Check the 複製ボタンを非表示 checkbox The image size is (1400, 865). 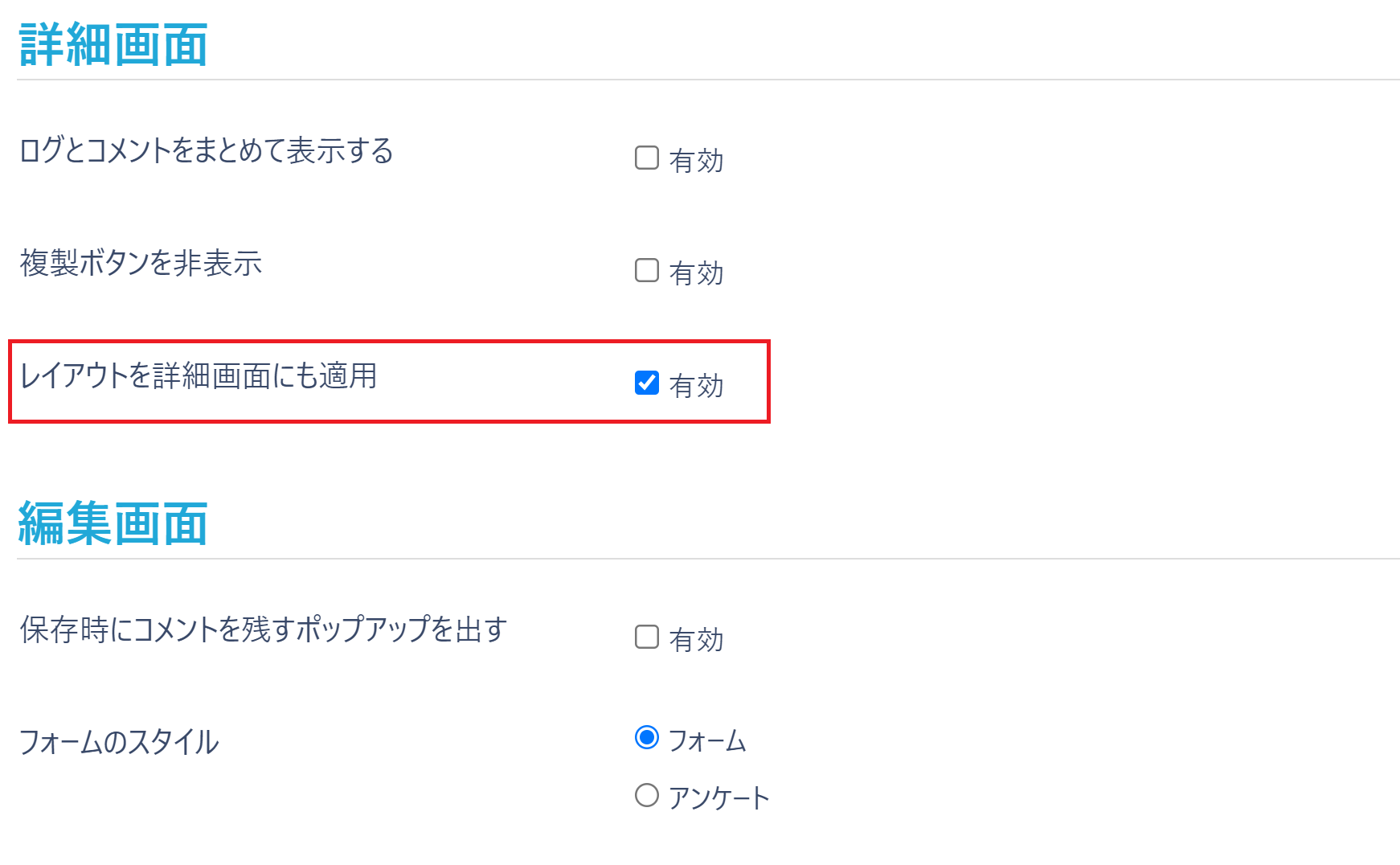pos(646,270)
